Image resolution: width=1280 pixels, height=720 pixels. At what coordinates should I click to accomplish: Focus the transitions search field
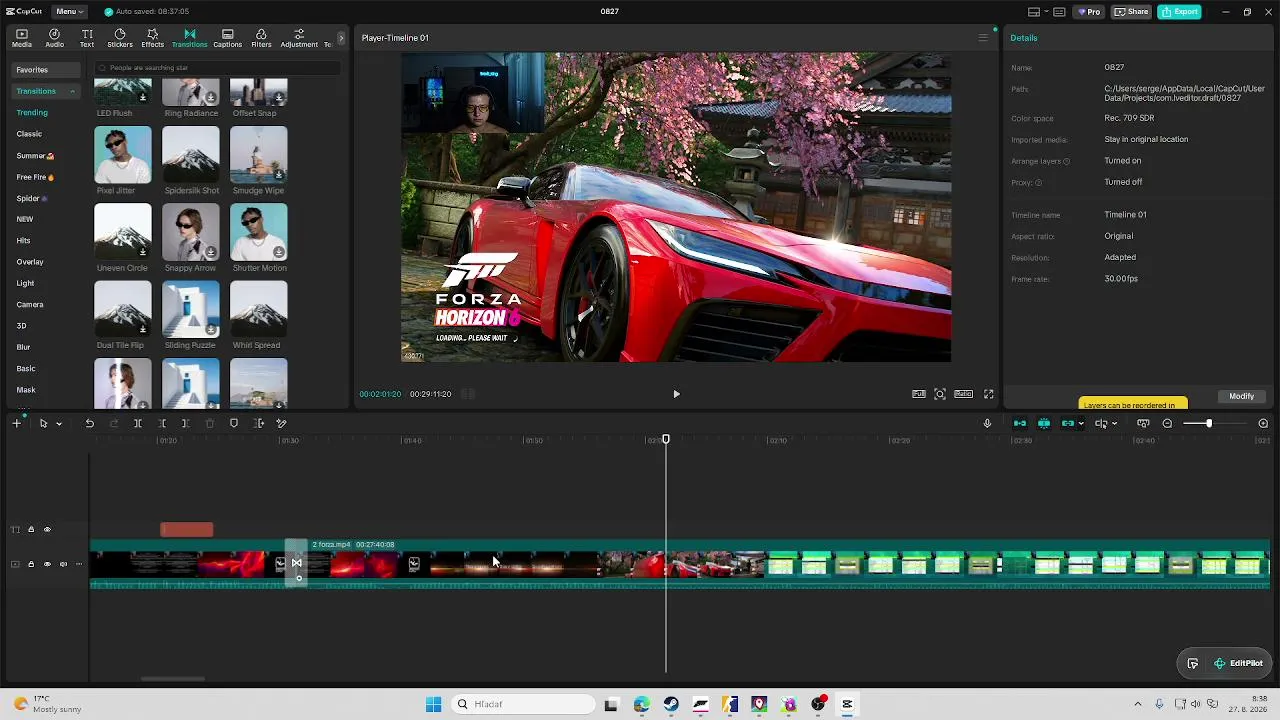click(x=217, y=68)
